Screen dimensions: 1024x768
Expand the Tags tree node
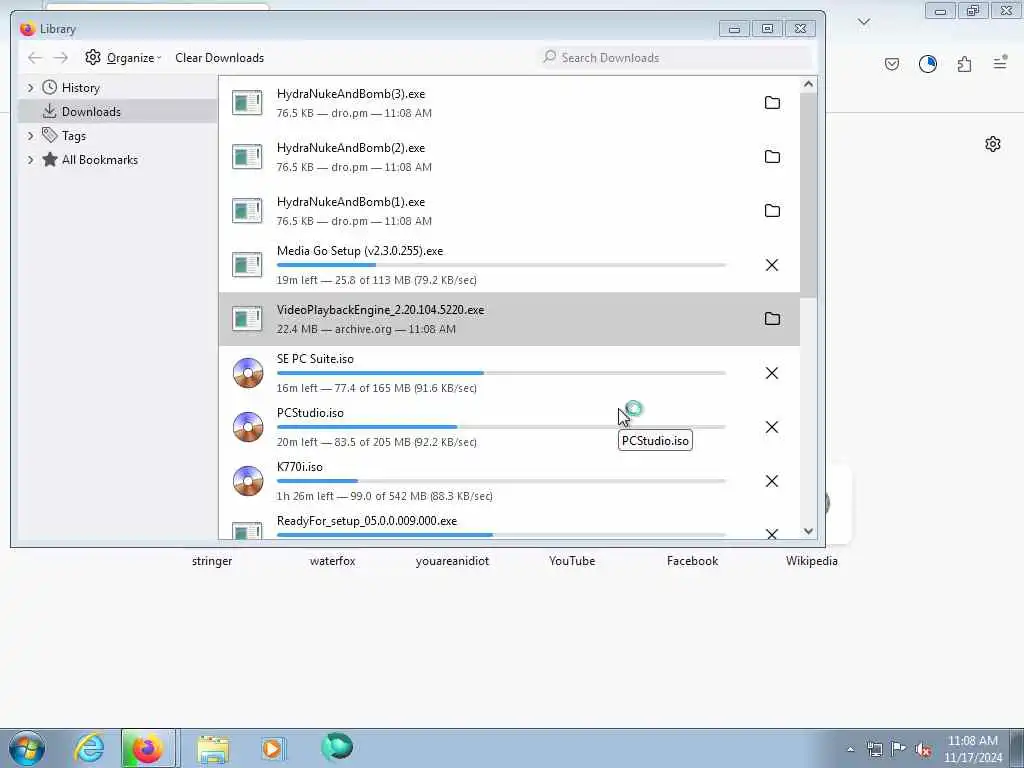pyautogui.click(x=30, y=136)
